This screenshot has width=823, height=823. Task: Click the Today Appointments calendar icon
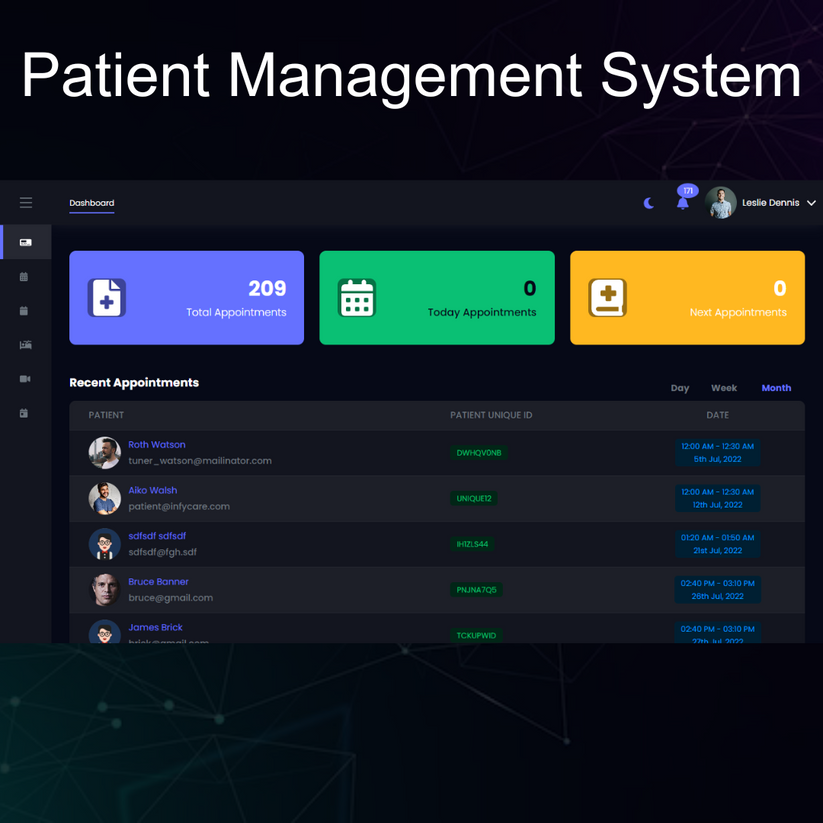click(357, 298)
